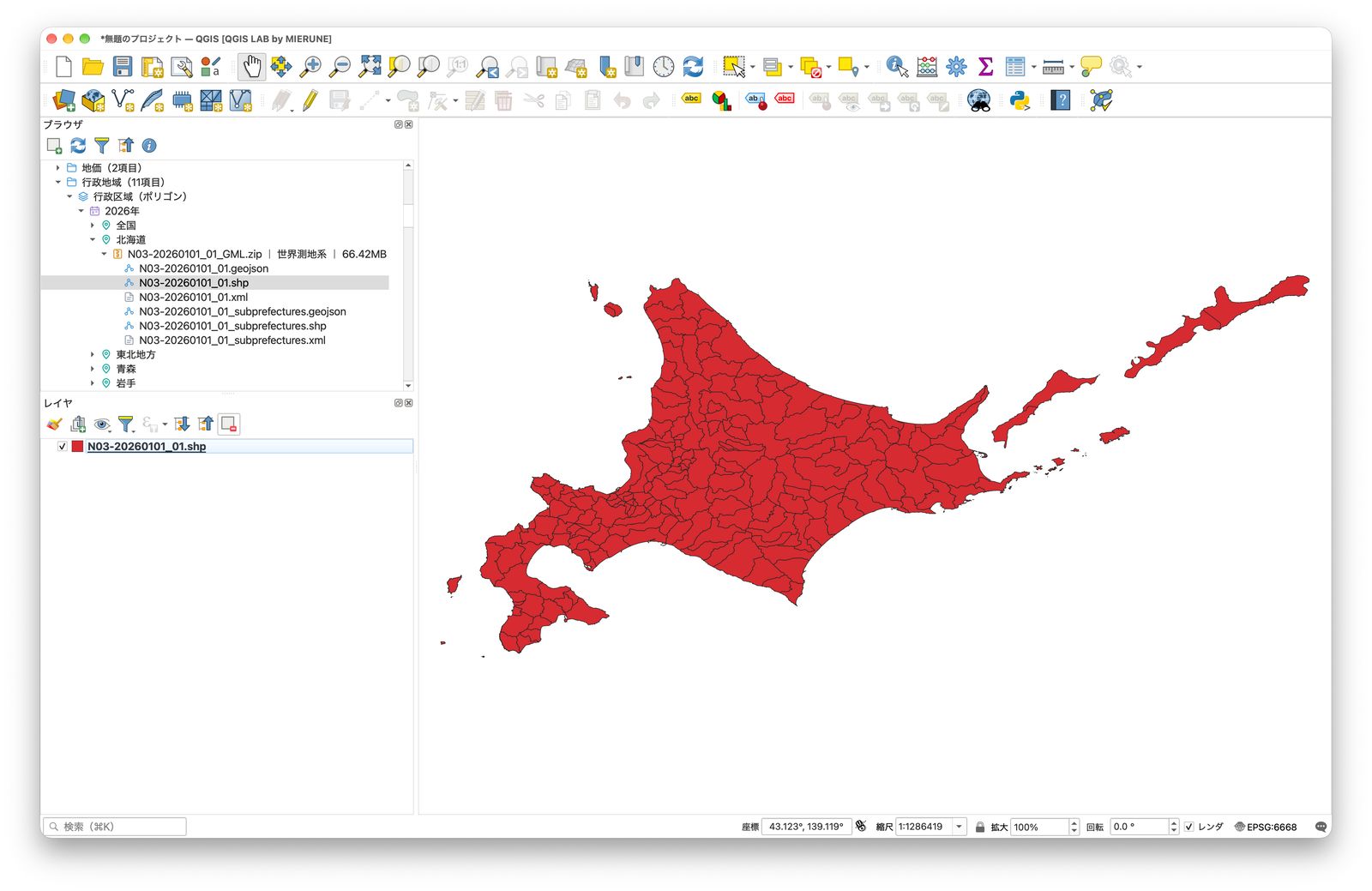Refresh the map canvas from the main toolbar
Image resolution: width=1372 pixels, height=891 pixels.
(693, 66)
